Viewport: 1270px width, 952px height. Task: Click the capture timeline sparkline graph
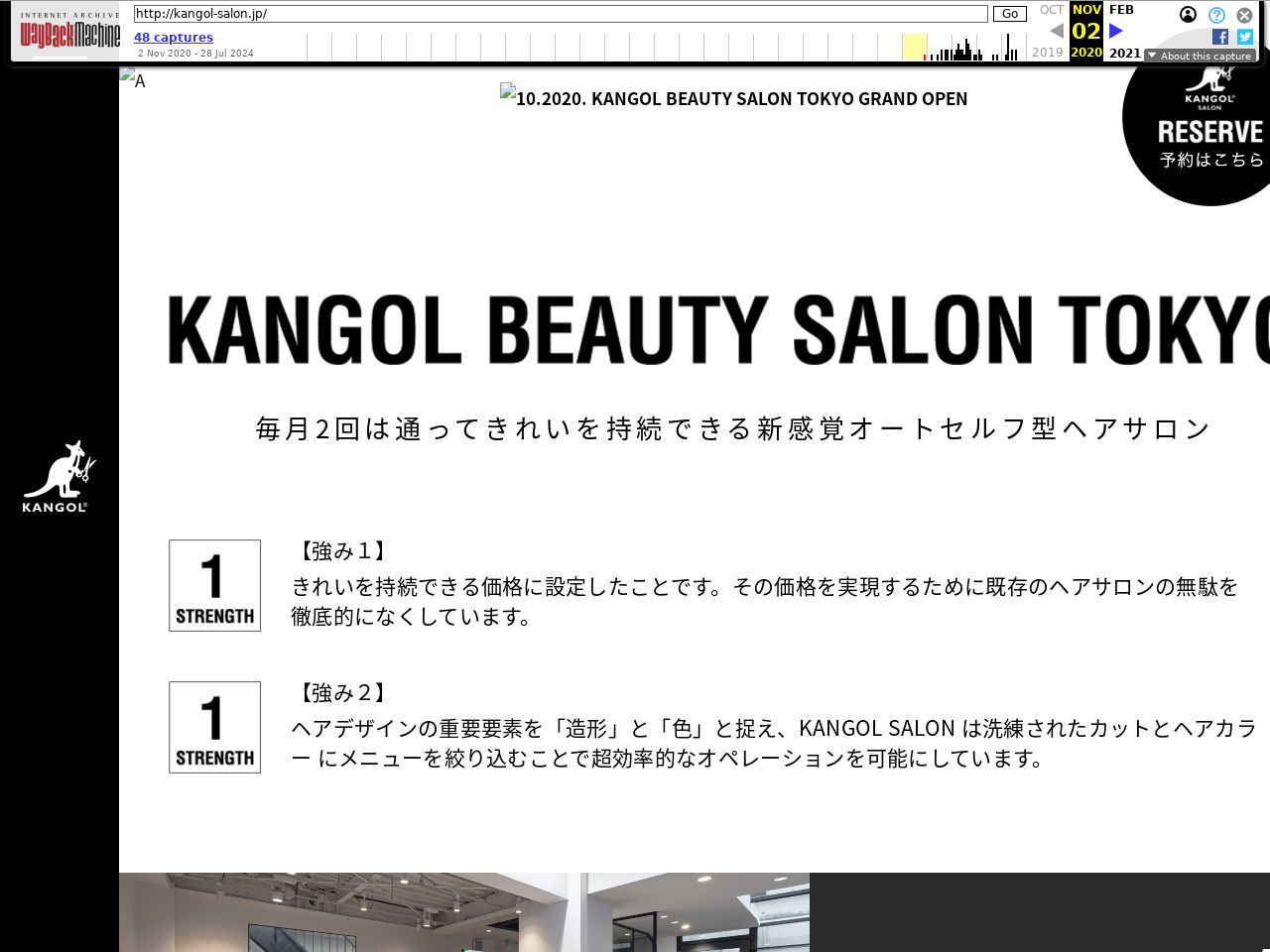pyautogui.click(x=666, y=47)
